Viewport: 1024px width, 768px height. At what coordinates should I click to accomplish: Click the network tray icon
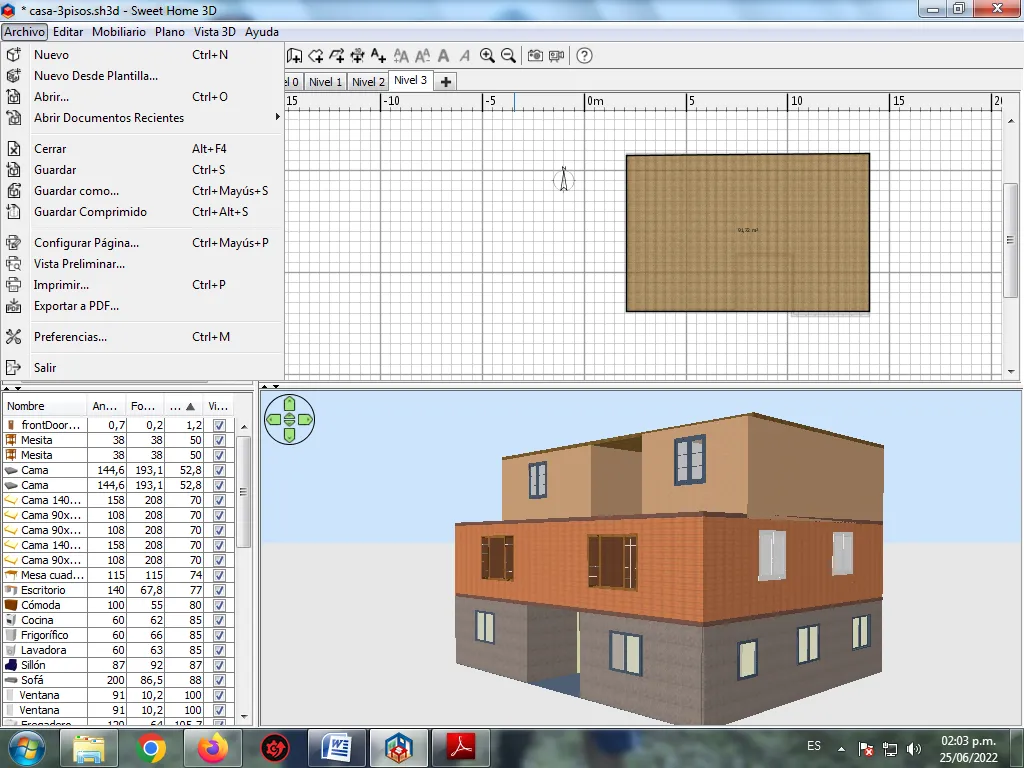889,749
